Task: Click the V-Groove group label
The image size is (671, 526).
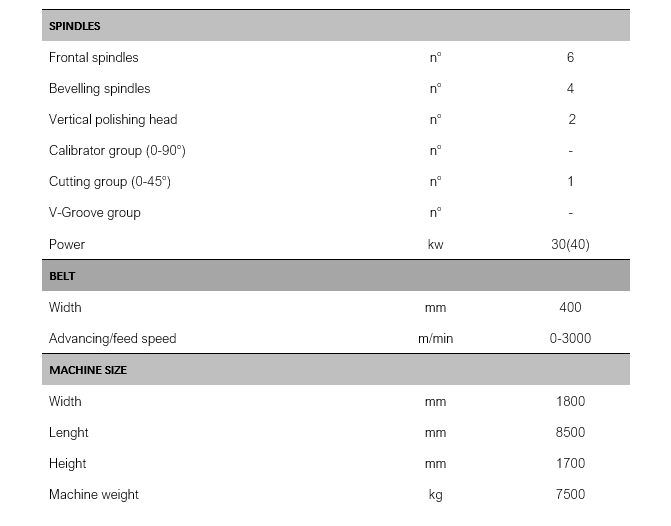Action: pyautogui.click(x=95, y=212)
